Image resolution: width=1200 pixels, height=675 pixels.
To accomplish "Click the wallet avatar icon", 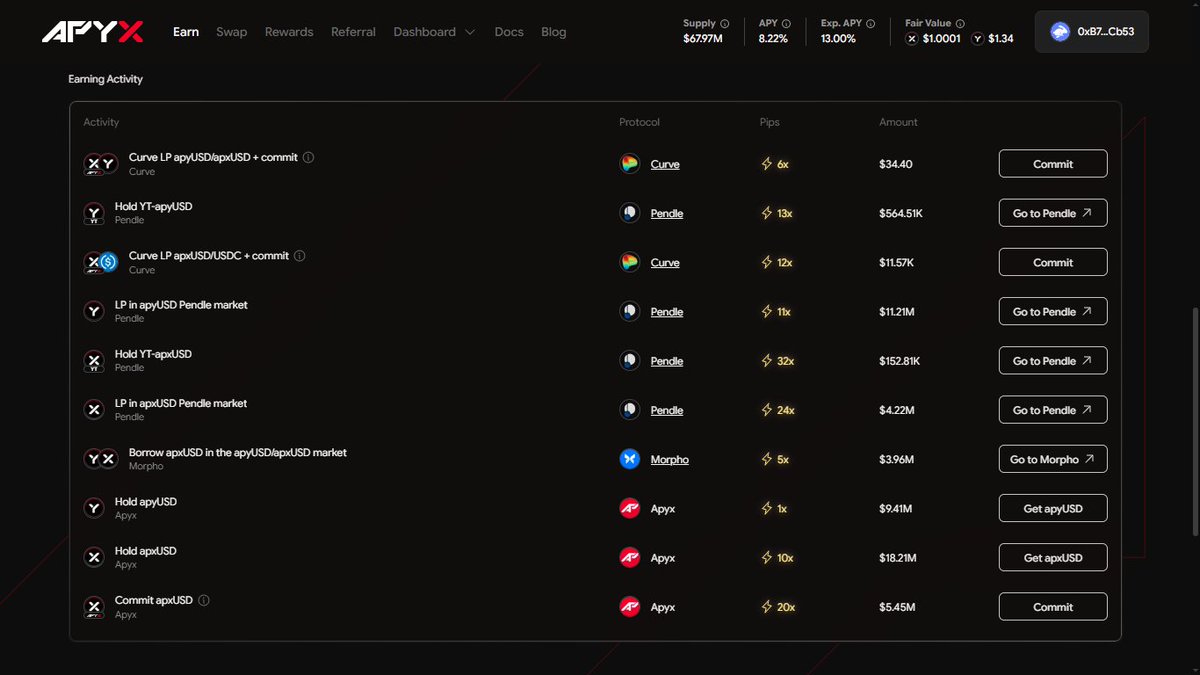I will 1060,32.
